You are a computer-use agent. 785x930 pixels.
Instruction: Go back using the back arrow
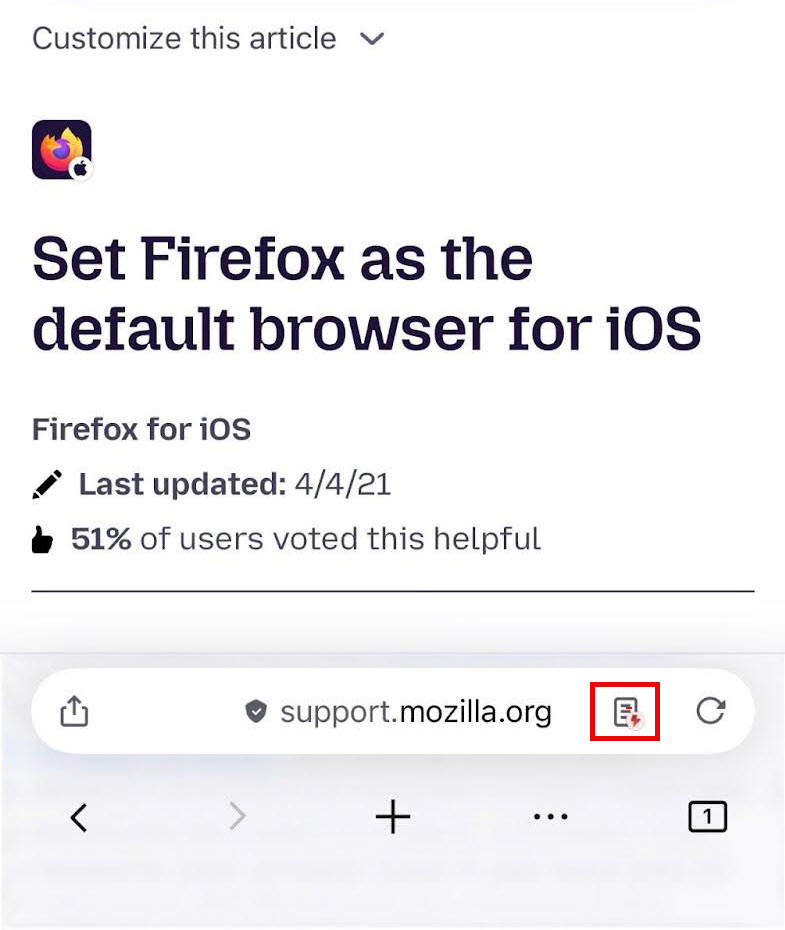click(x=79, y=817)
